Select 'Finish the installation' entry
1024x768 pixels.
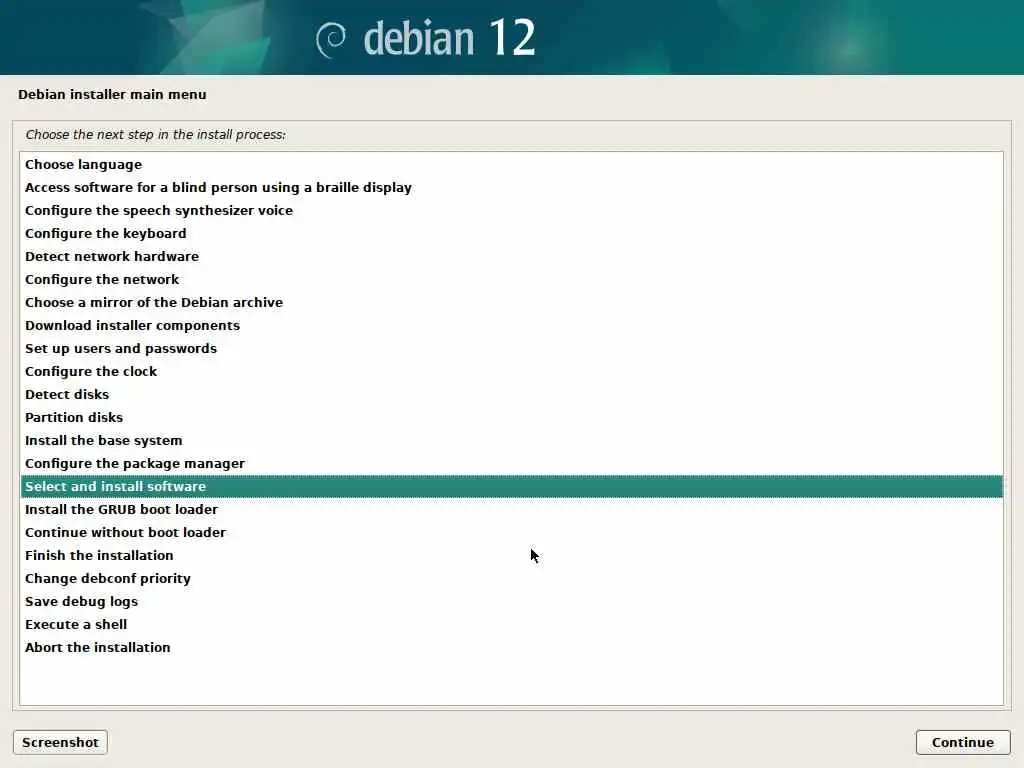pyautogui.click(x=511, y=555)
